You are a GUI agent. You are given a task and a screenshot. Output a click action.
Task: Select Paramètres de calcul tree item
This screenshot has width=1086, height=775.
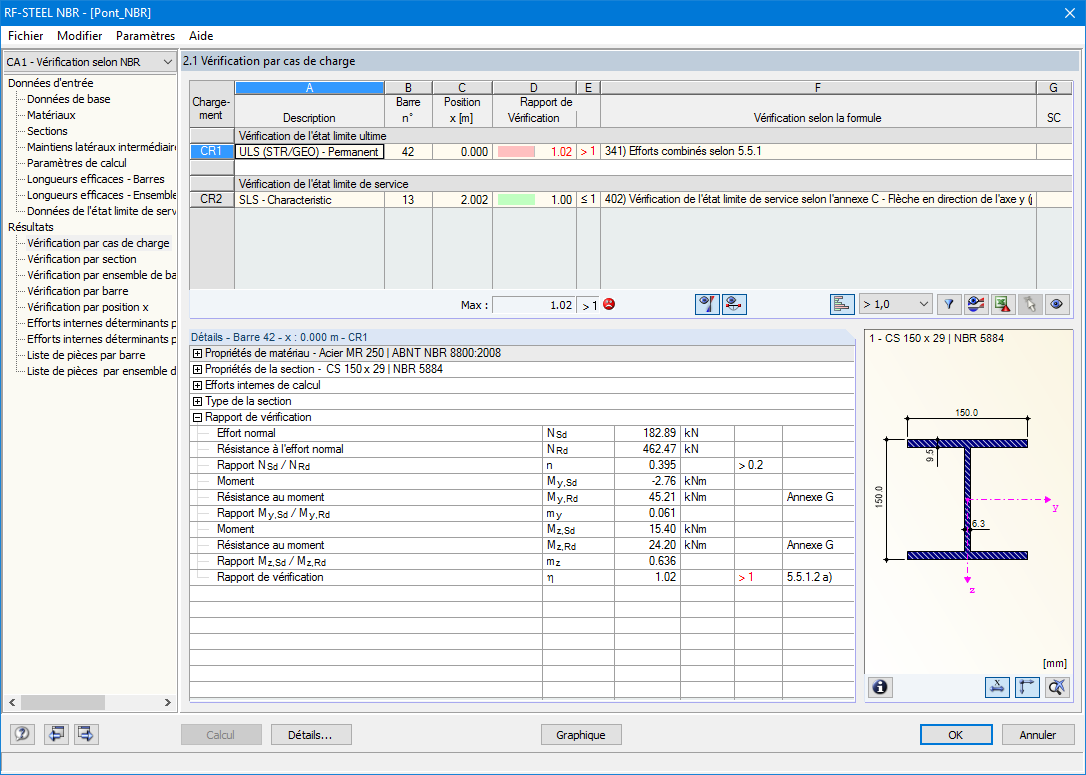(x=77, y=163)
